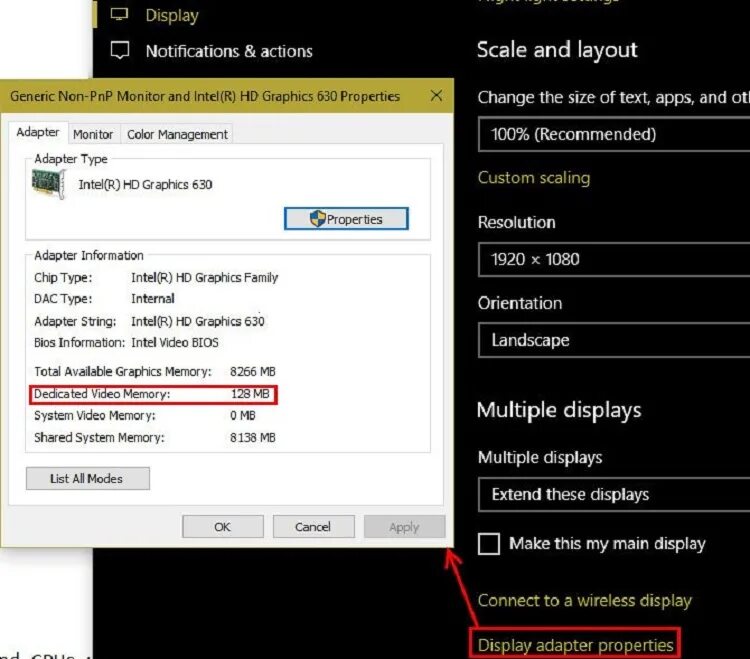Close the adapter properties dialog
This screenshot has width=750, height=659.
[x=436, y=96]
